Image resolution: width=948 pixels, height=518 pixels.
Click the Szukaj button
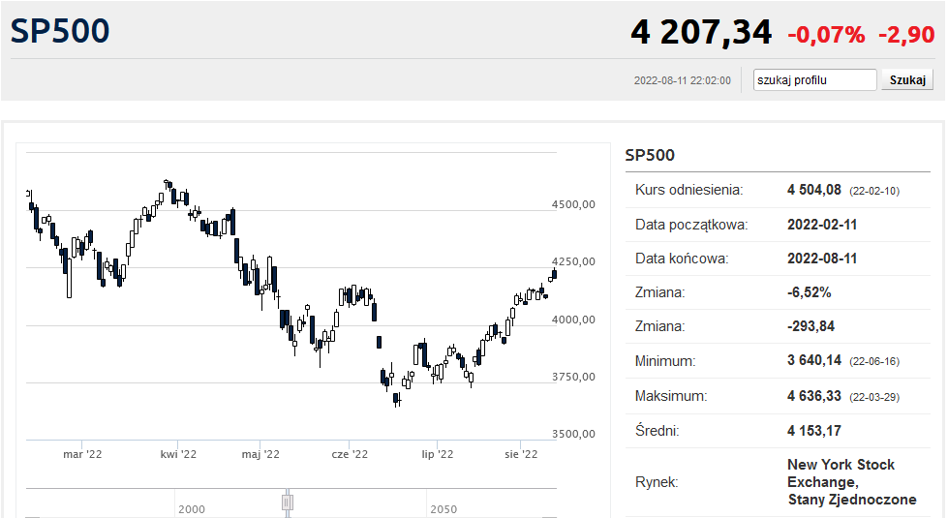tap(907, 80)
